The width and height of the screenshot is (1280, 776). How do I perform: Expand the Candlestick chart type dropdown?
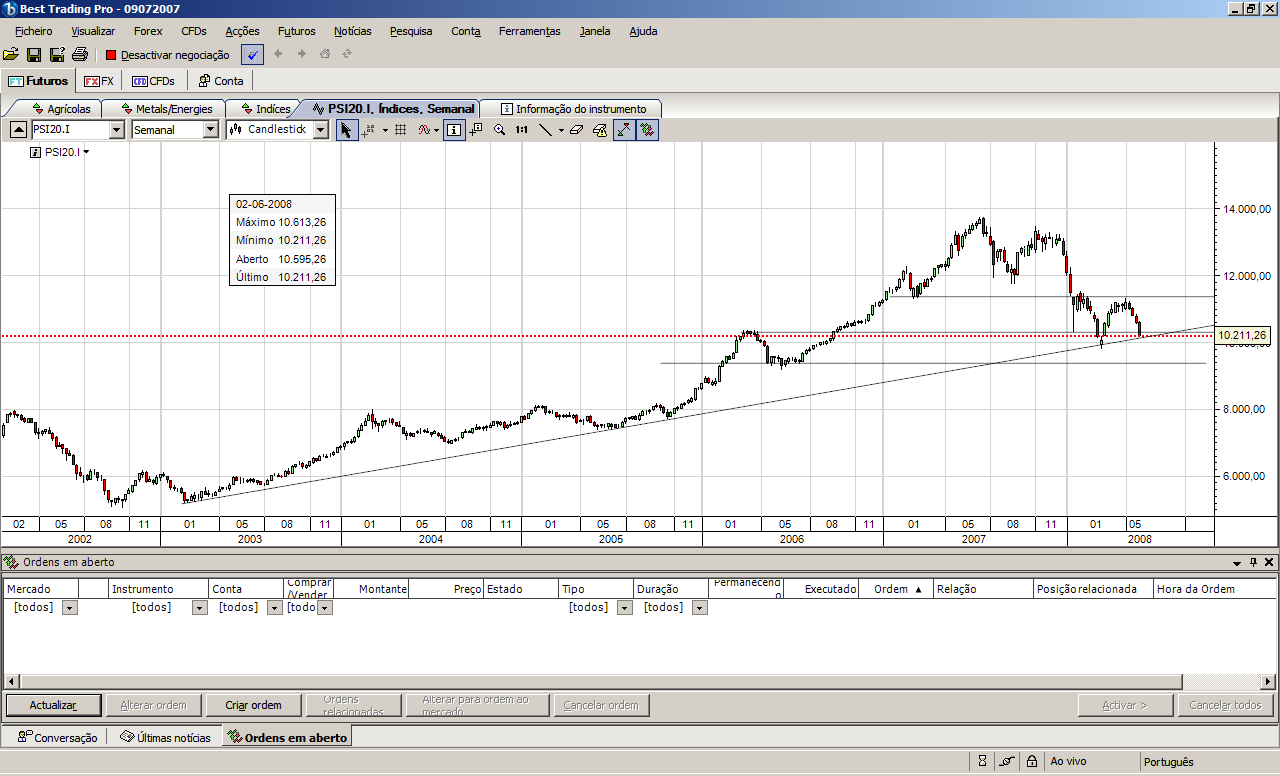point(320,130)
